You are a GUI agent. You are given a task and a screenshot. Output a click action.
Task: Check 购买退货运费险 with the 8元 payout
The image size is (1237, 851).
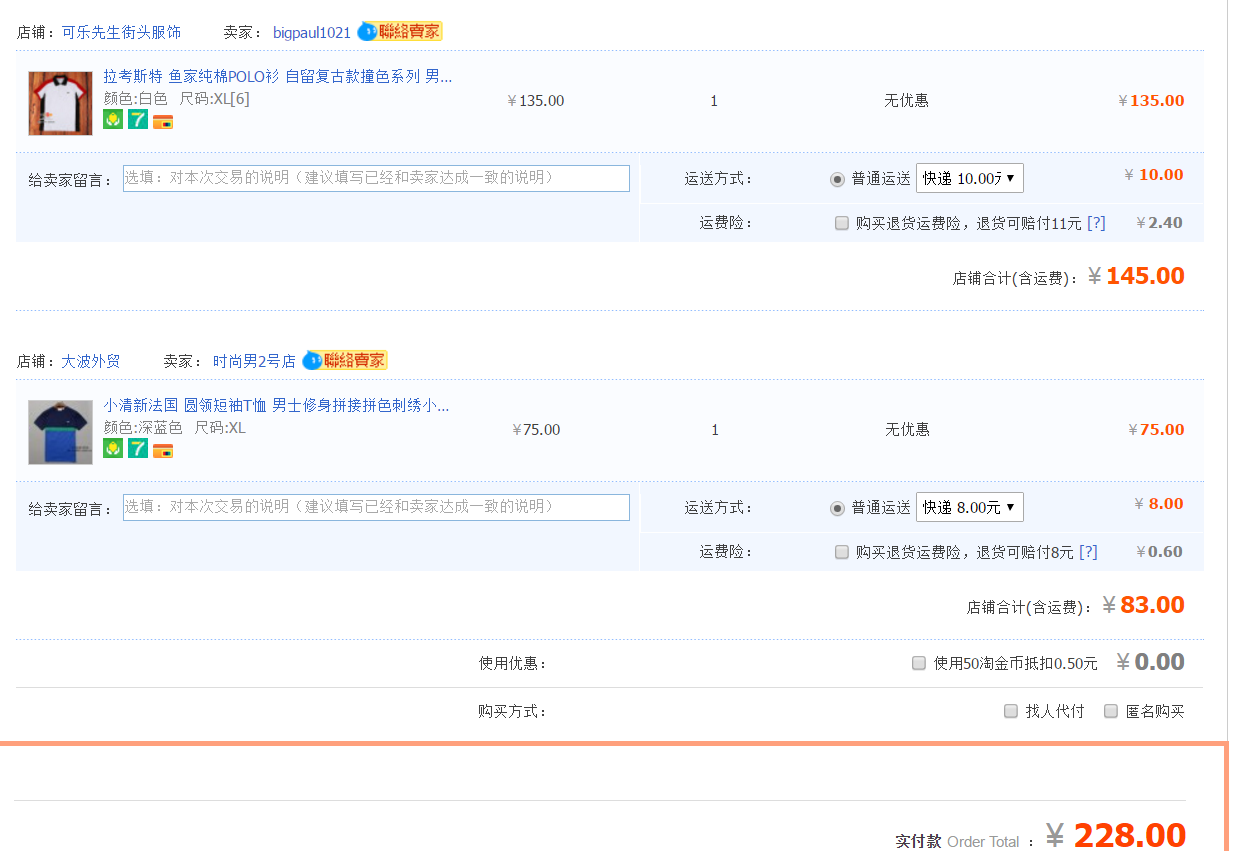click(x=842, y=552)
